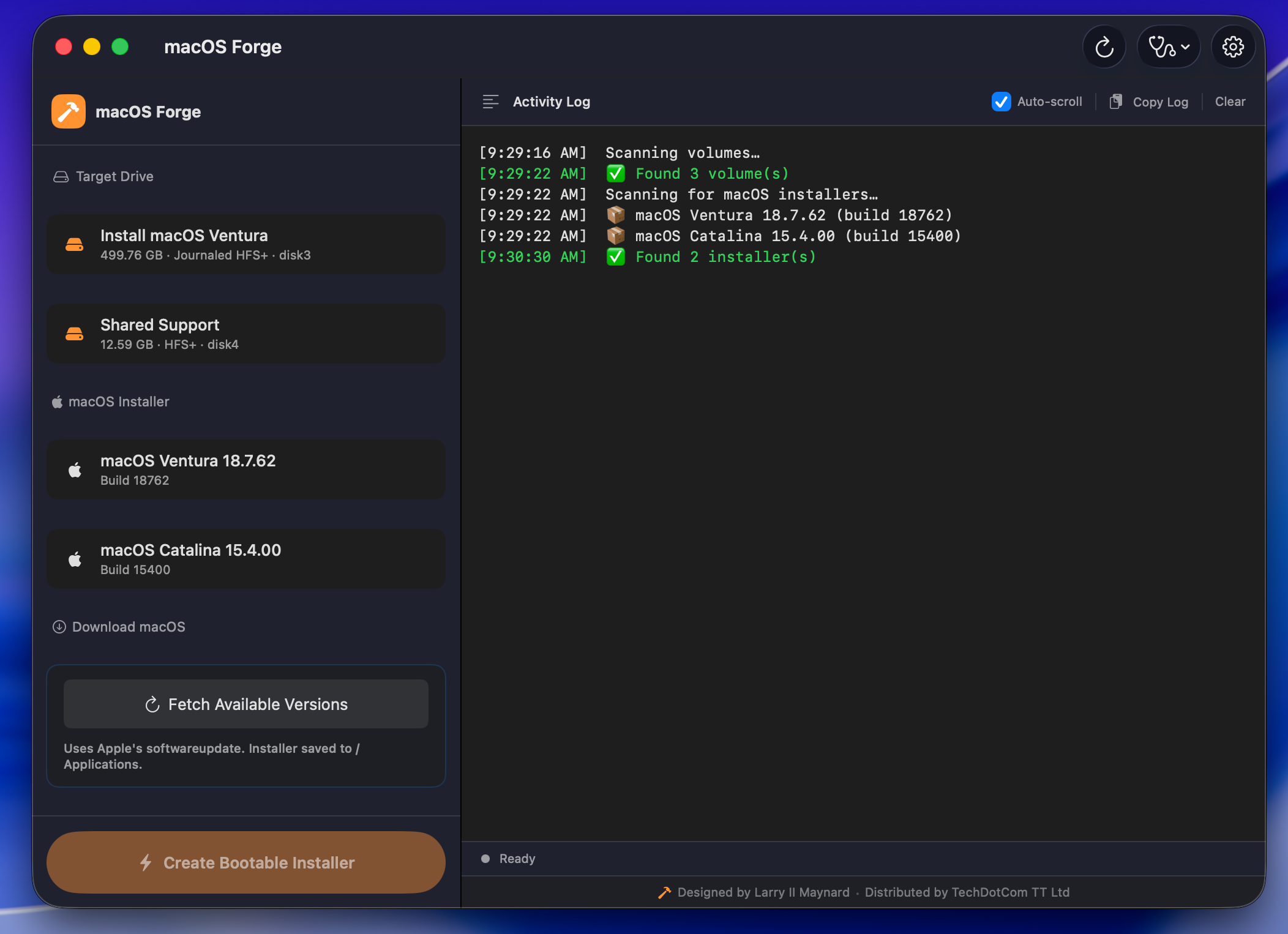1288x934 pixels.
Task: Click the hammer icon in the footer credits
Action: (x=664, y=892)
